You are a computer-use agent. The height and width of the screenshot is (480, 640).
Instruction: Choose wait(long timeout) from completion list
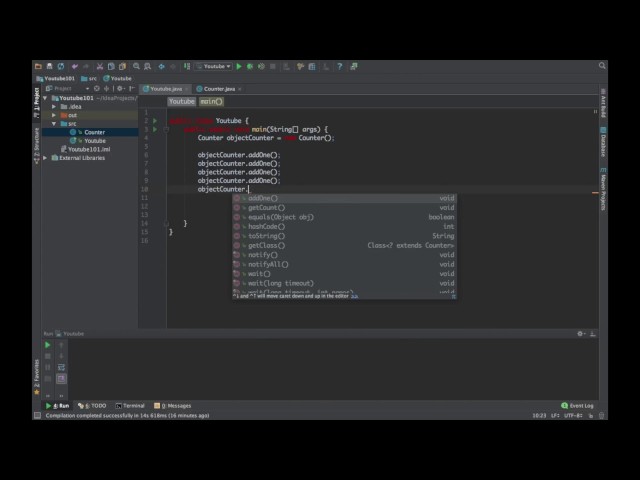[344, 283]
